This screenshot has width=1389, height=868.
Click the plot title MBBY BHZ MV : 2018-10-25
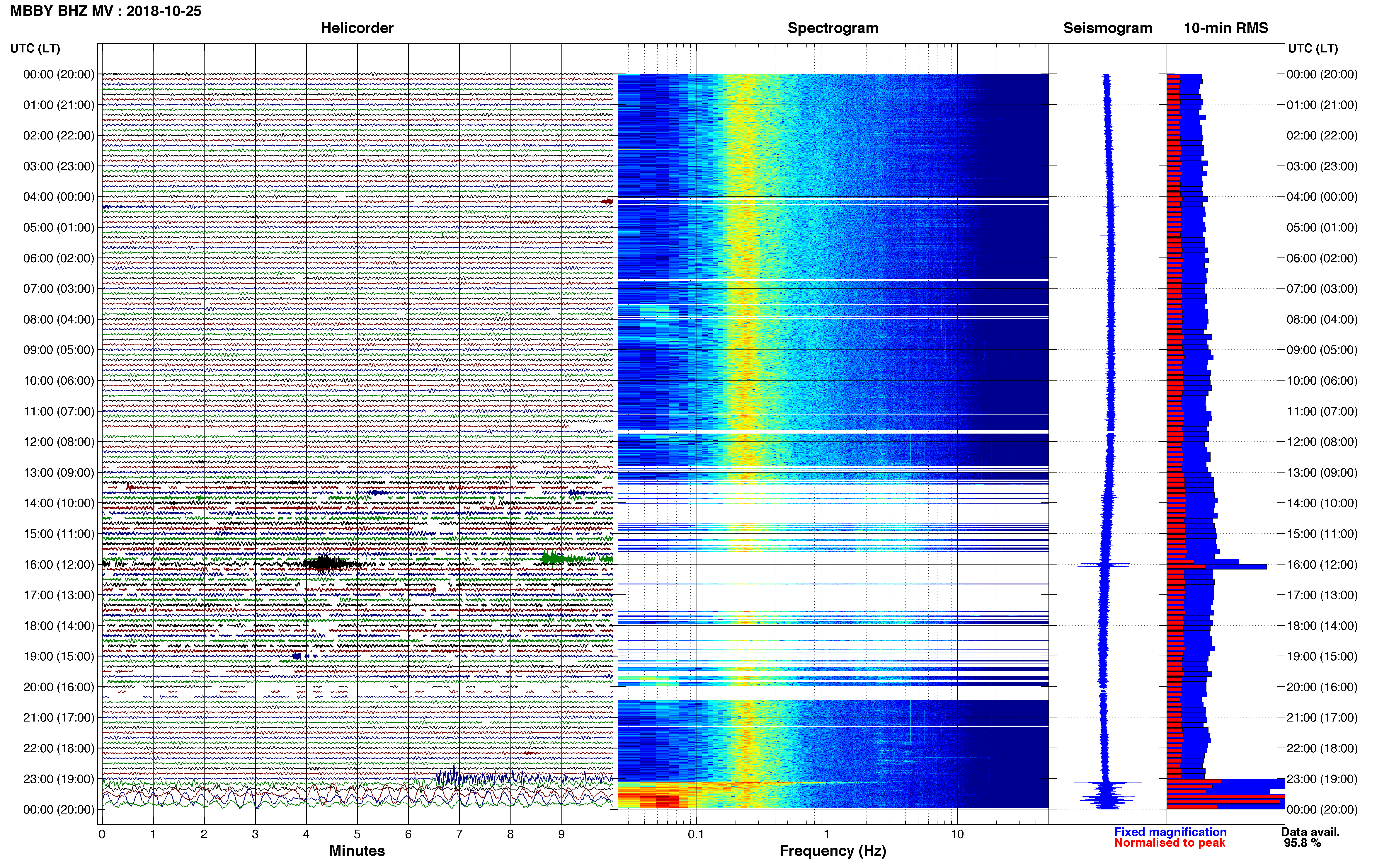106,11
